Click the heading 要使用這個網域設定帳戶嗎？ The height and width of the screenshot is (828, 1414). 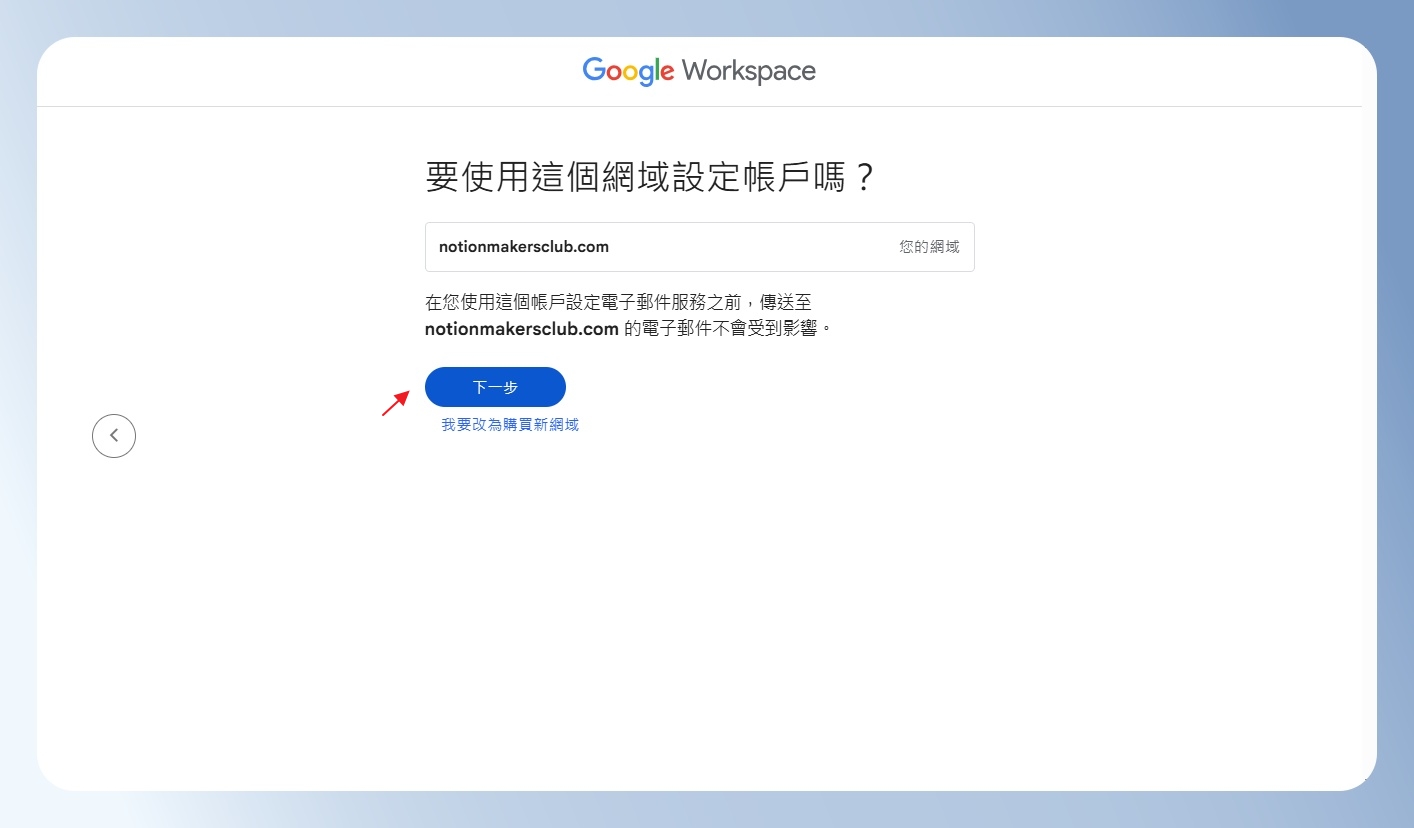[652, 178]
